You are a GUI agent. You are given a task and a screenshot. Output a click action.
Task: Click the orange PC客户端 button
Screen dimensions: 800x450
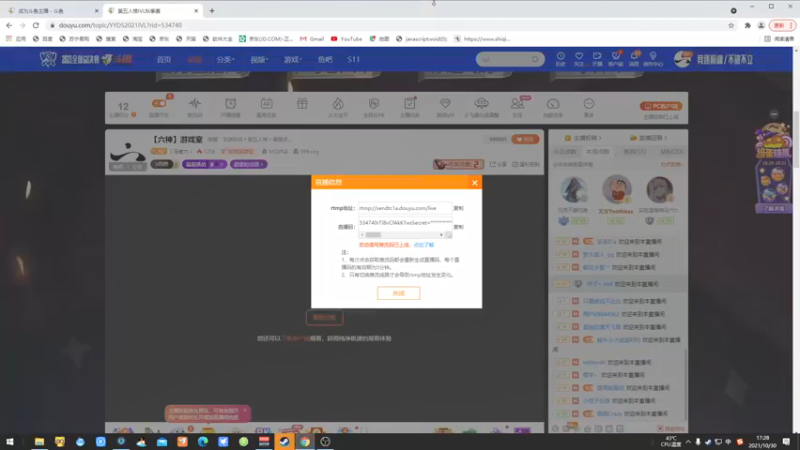(x=661, y=106)
